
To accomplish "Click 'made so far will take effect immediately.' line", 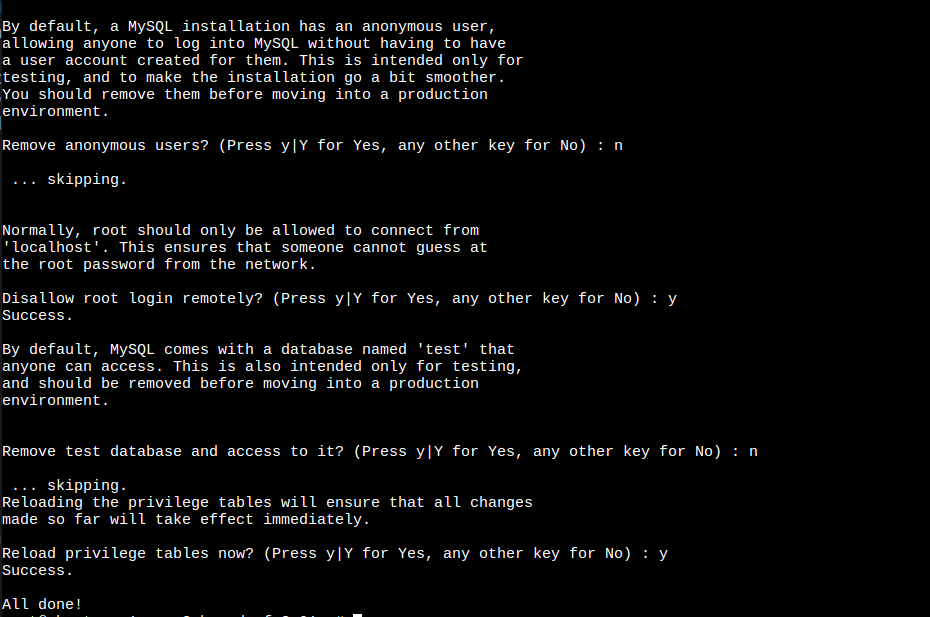I will (x=186, y=519).
